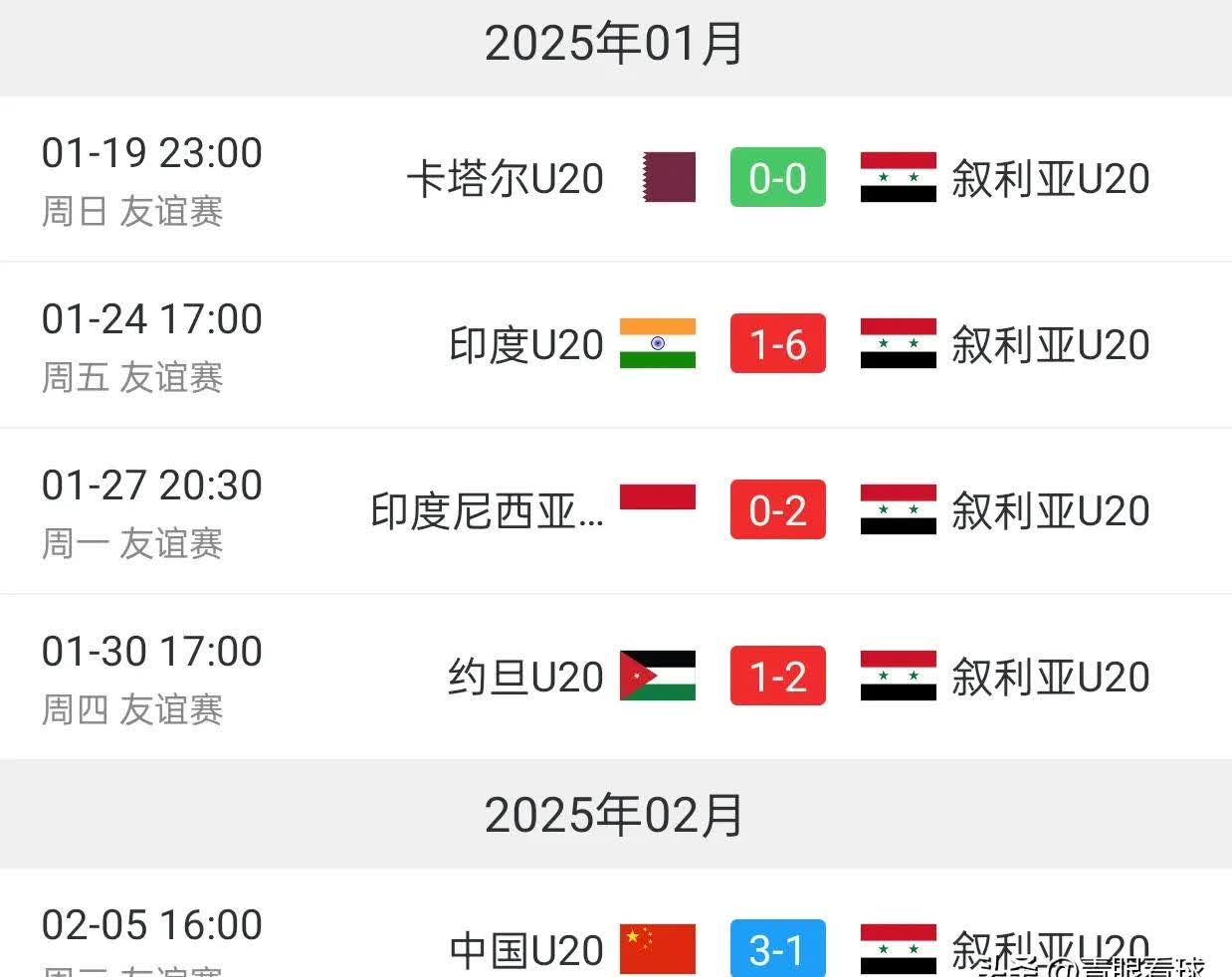Open the 约旦U20 team name
This screenshot has width=1232, height=977.
525,678
